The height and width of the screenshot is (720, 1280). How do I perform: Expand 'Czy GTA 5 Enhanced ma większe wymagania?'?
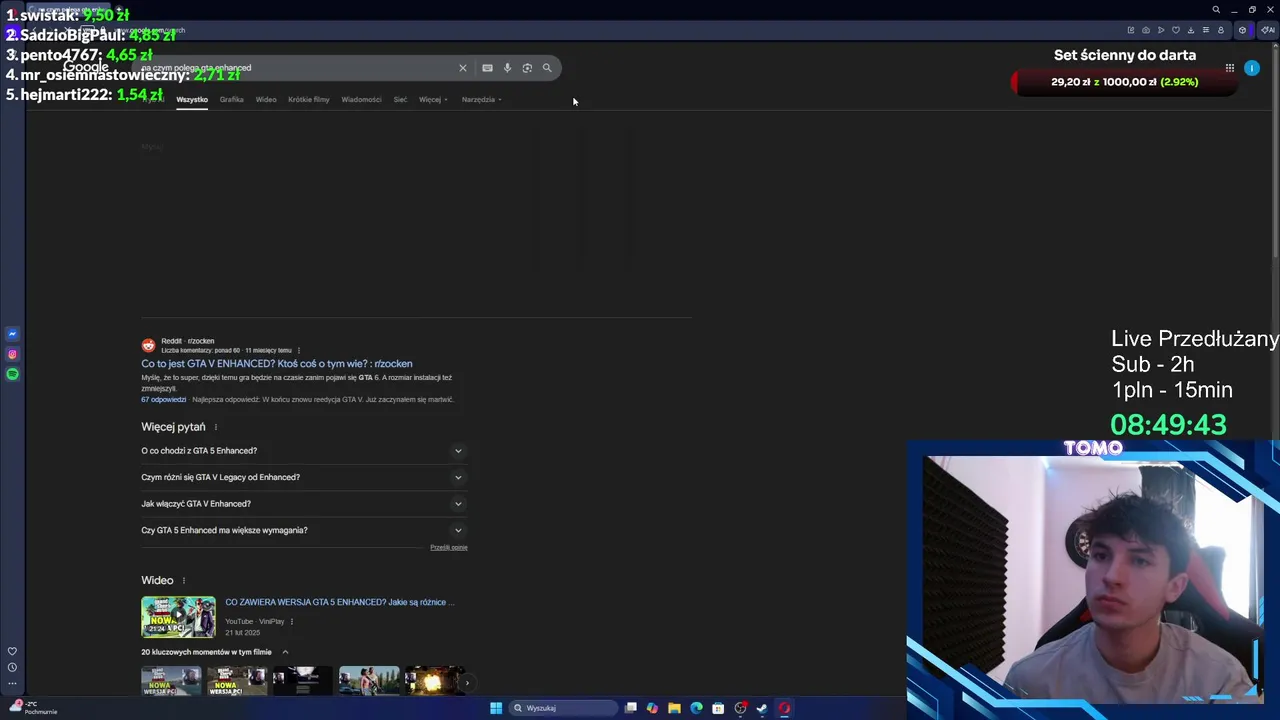(x=304, y=530)
